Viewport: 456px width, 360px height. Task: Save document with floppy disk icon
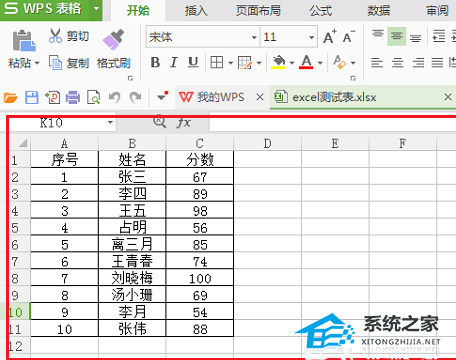coord(32,98)
